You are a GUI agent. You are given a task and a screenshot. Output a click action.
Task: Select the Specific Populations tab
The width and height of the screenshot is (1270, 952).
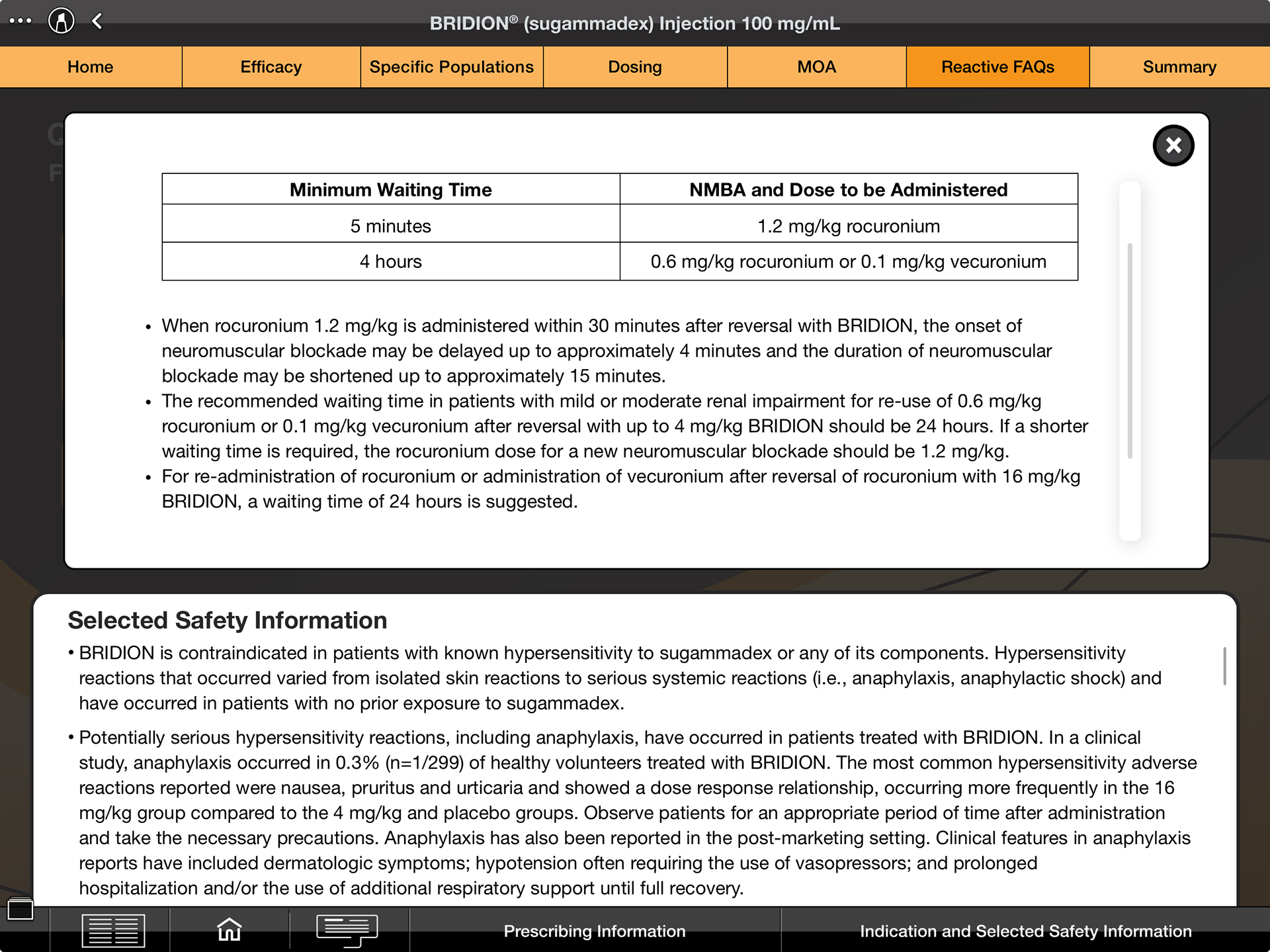point(452,67)
